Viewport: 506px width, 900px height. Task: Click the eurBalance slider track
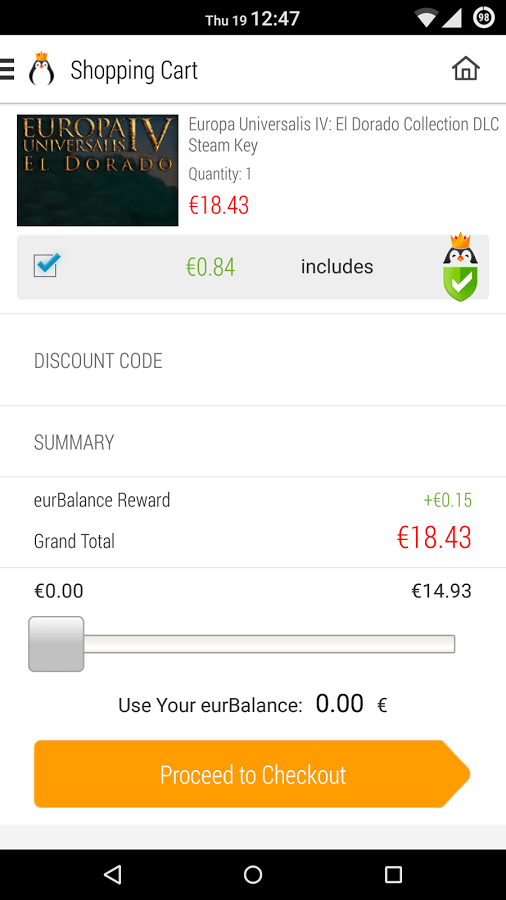click(x=269, y=644)
